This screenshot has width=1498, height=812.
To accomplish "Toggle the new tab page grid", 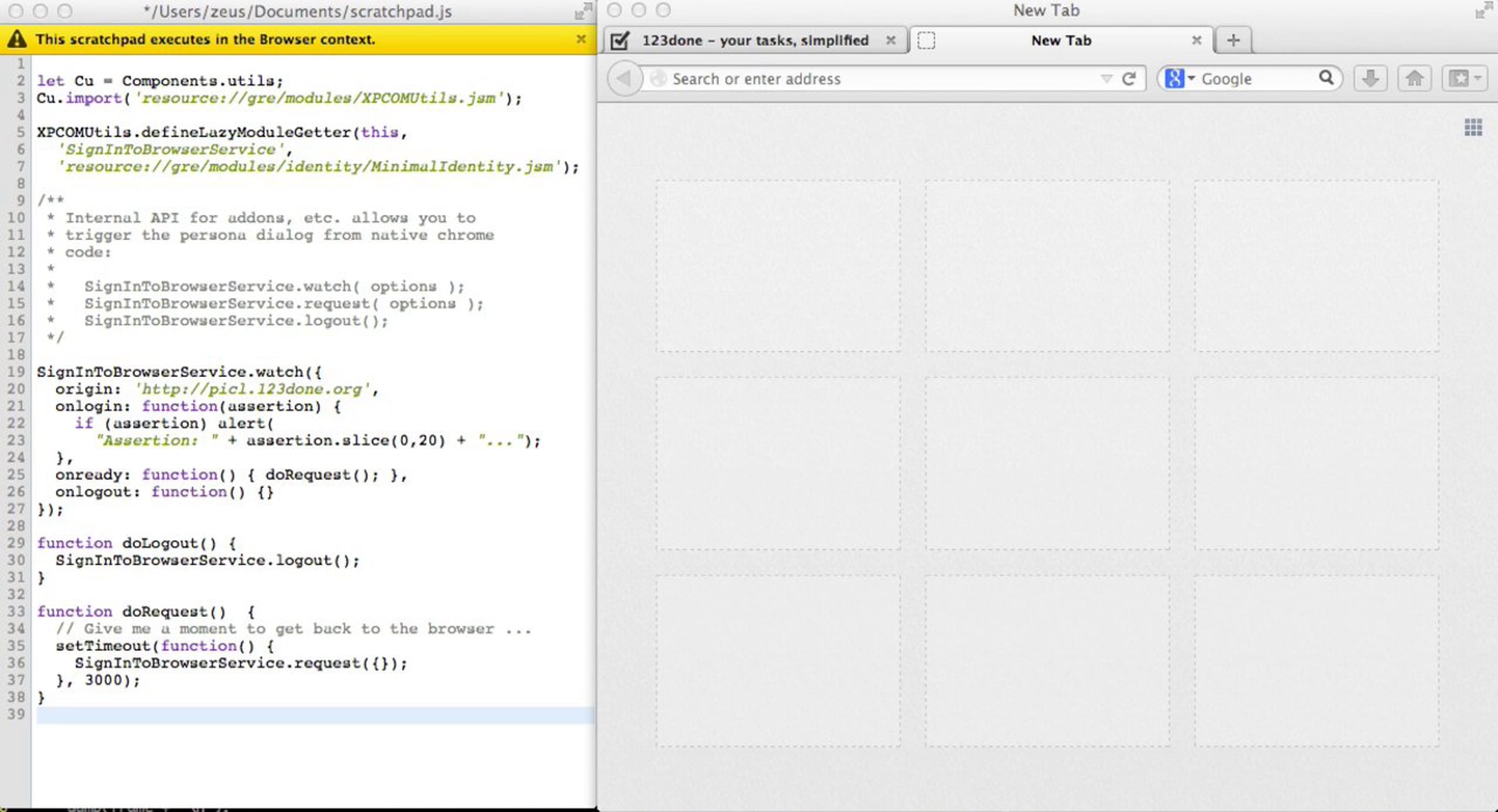I will click(x=1474, y=127).
